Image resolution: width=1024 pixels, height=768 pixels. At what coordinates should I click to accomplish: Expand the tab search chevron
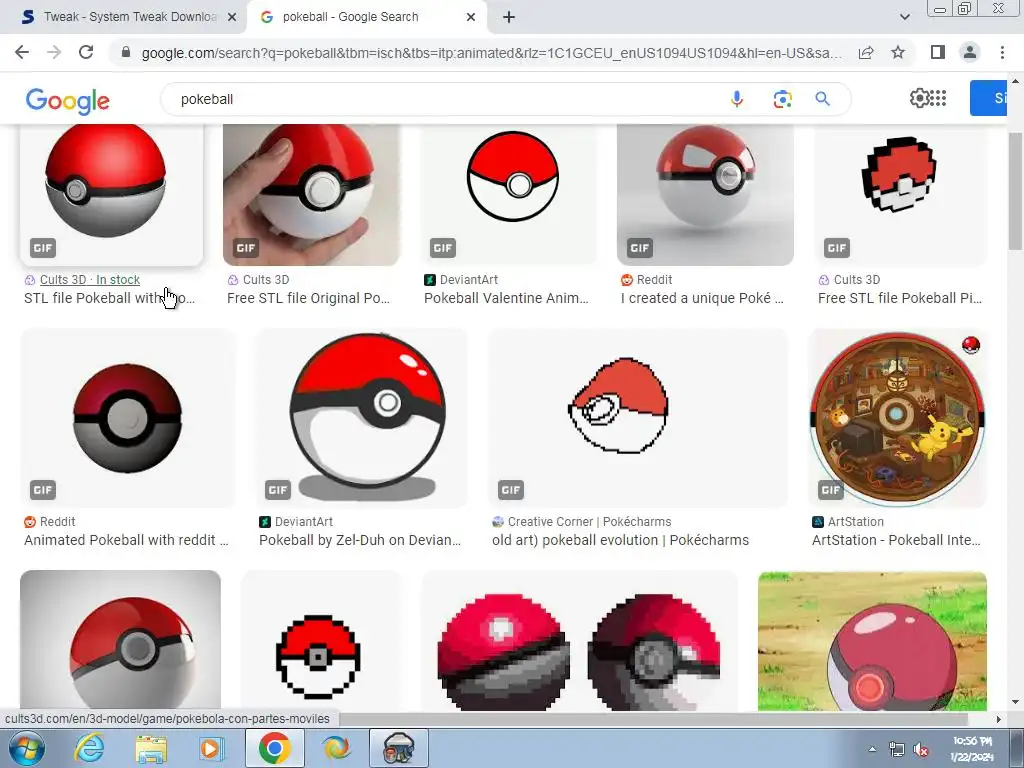(904, 17)
